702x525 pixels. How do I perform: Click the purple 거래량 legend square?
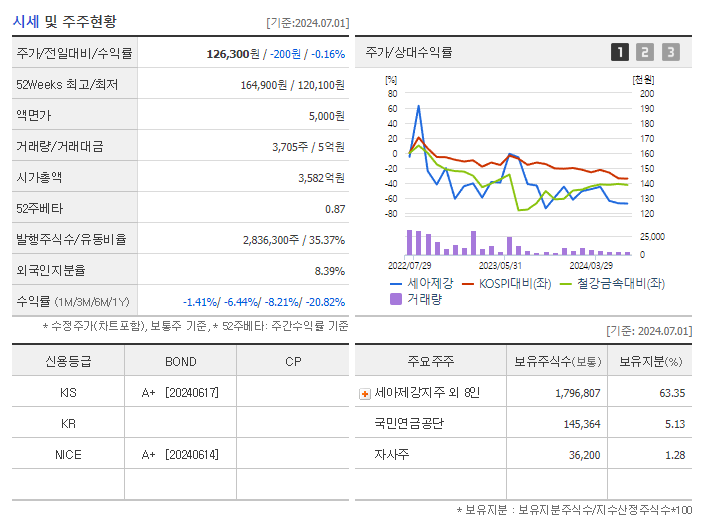click(x=396, y=299)
